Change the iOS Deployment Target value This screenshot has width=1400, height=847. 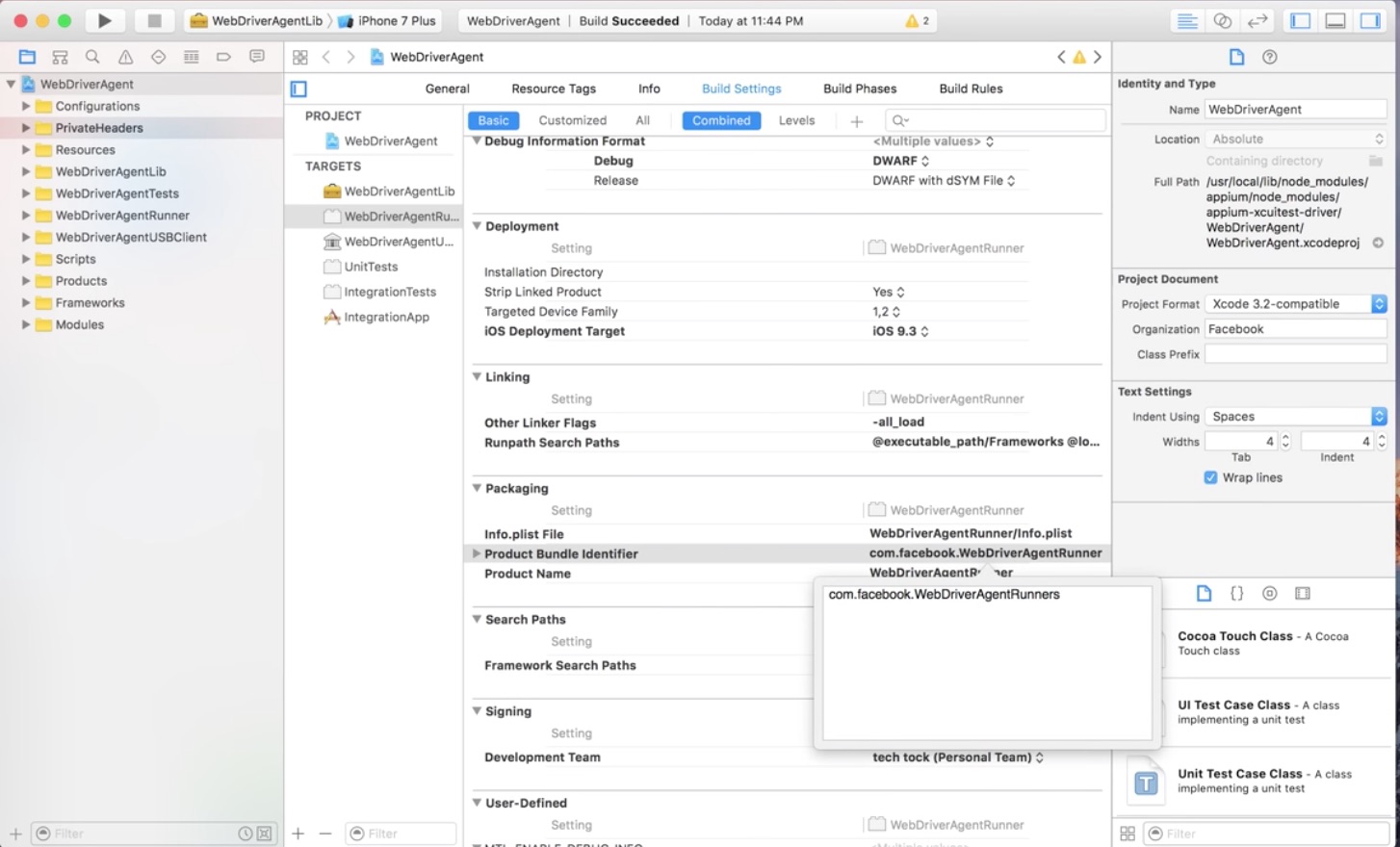pos(900,331)
